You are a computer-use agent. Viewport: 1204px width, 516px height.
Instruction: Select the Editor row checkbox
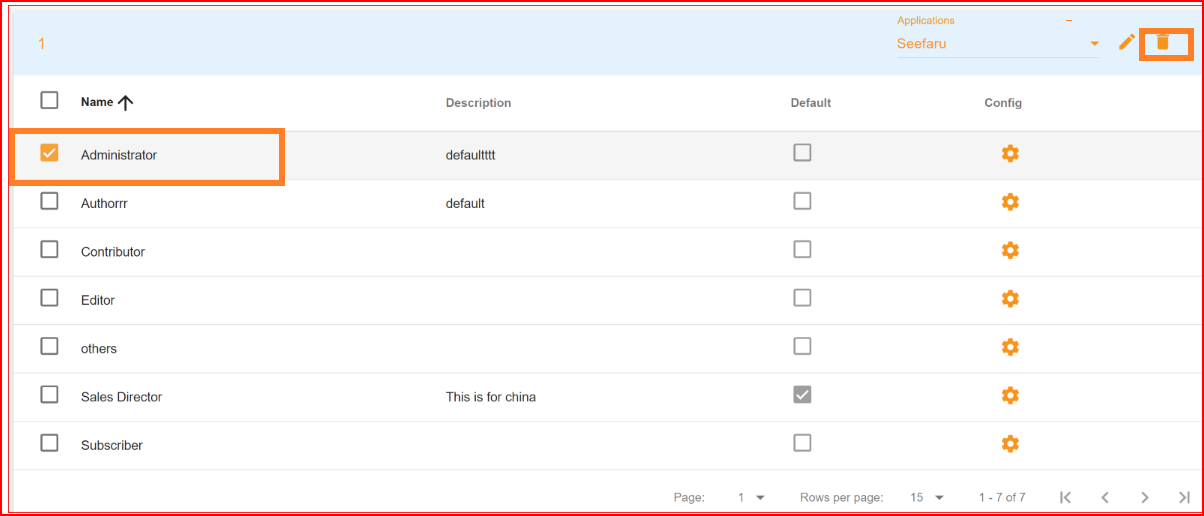coord(49,298)
